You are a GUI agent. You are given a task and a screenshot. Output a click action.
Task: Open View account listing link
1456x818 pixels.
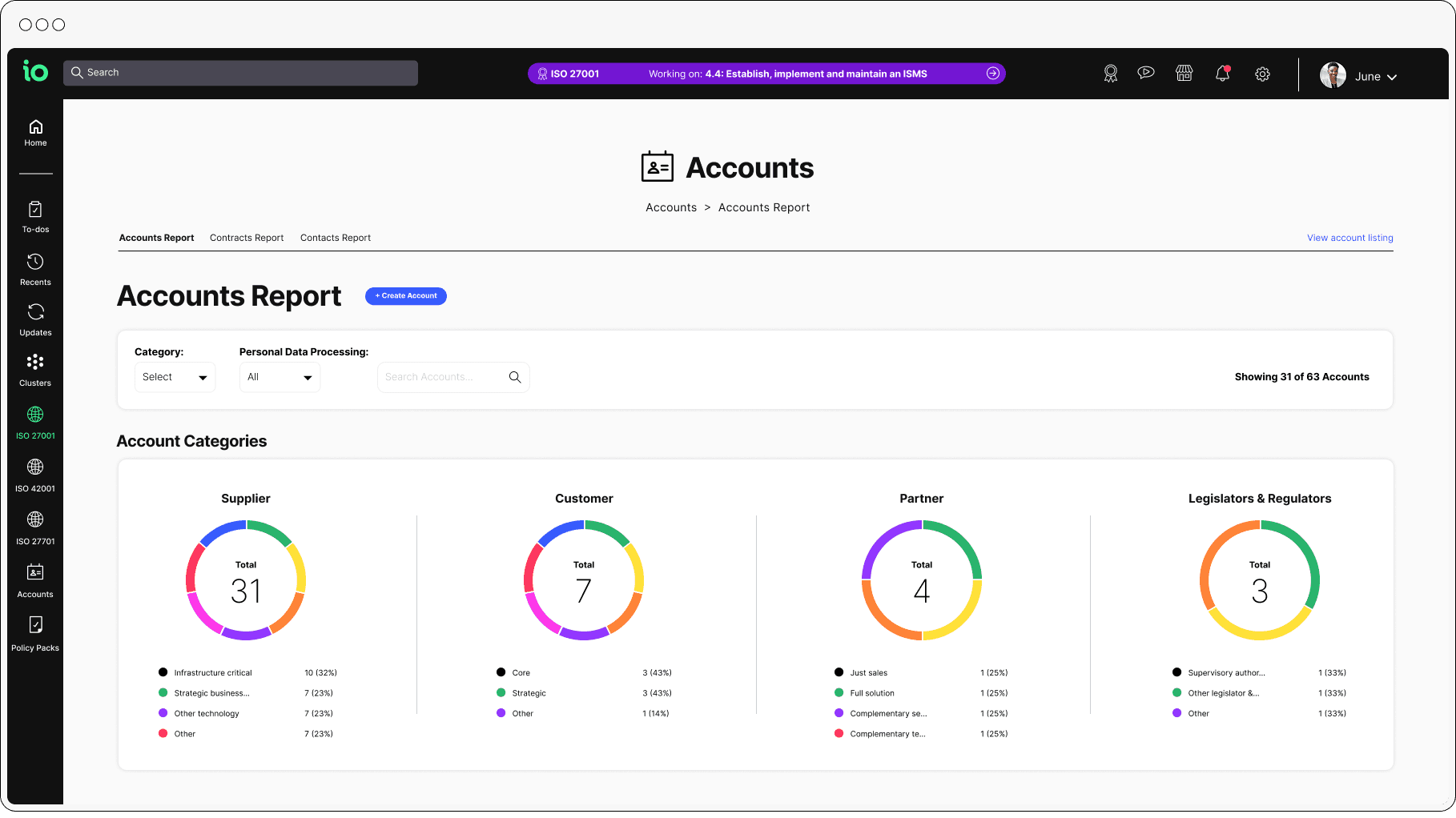point(1350,238)
